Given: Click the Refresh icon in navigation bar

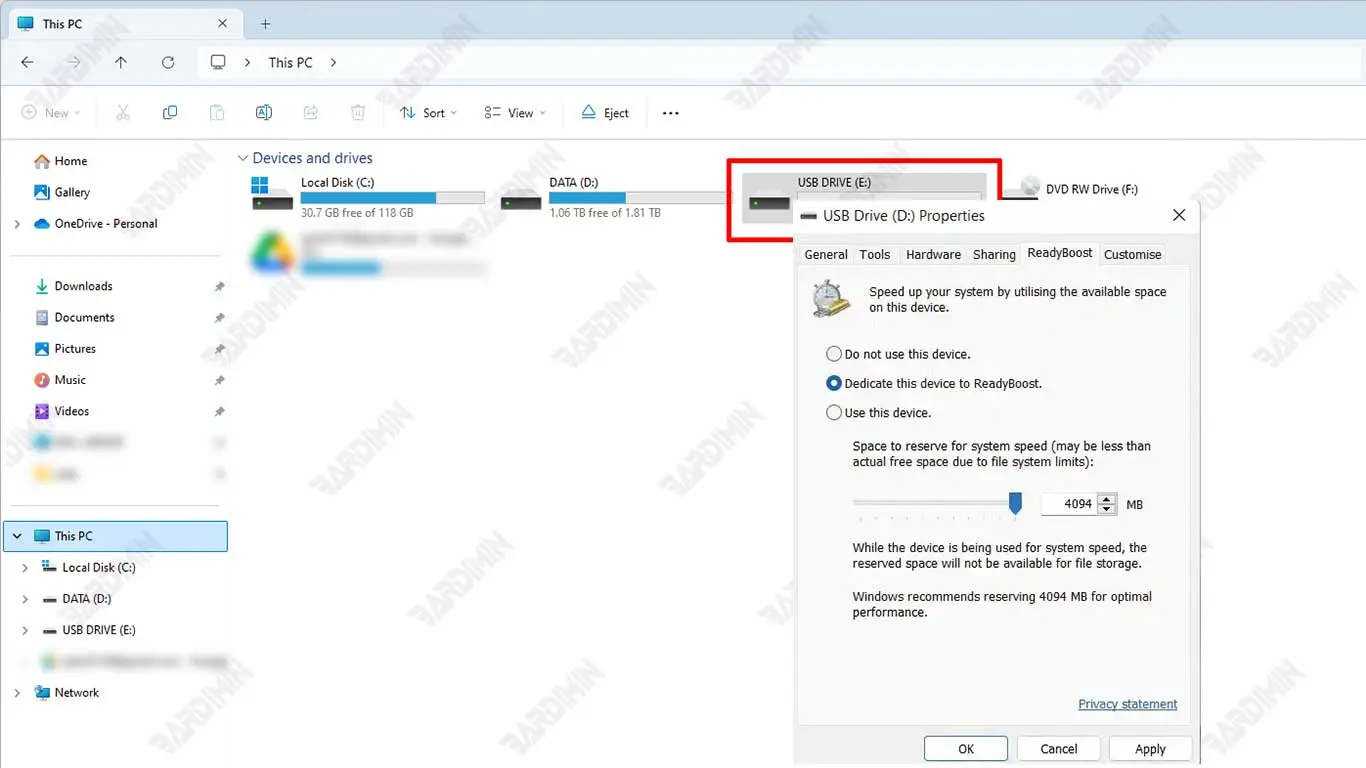Looking at the screenshot, I should [x=168, y=62].
